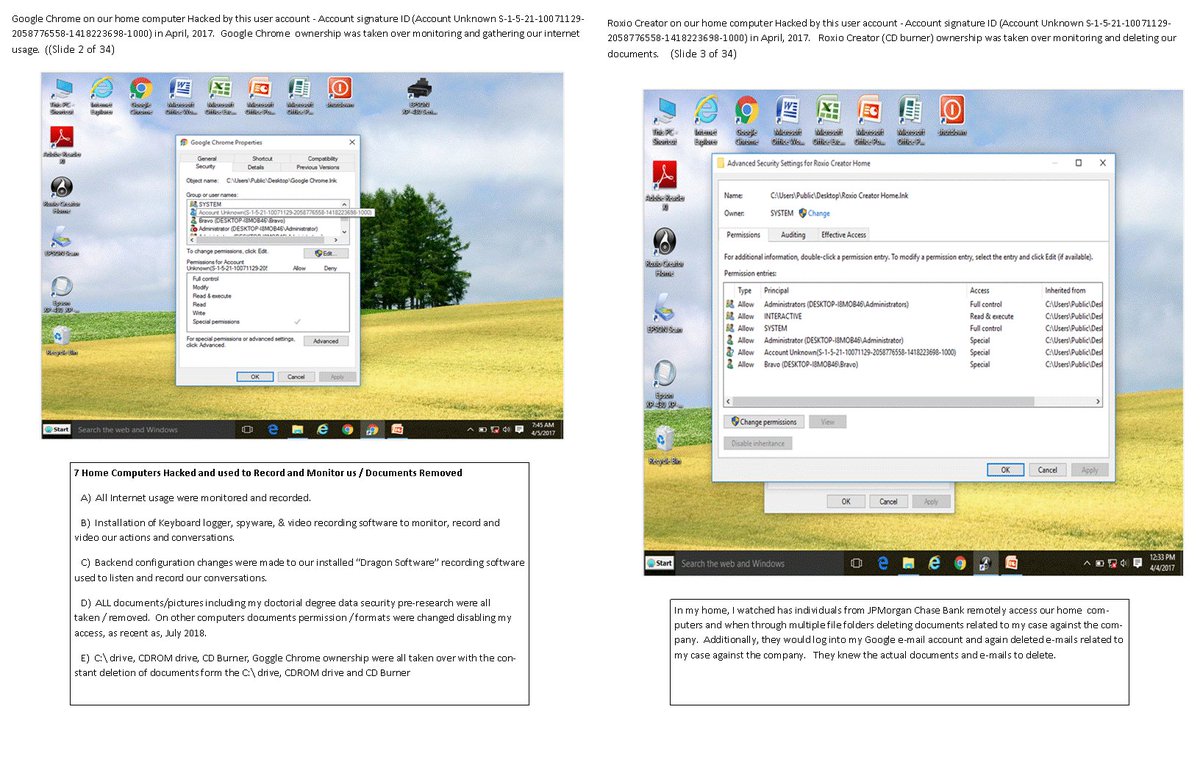The height and width of the screenshot is (776, 1200).
Task: Click PowerPoint icon in Slide 3 taskbar
Action: coord(1013,563)
